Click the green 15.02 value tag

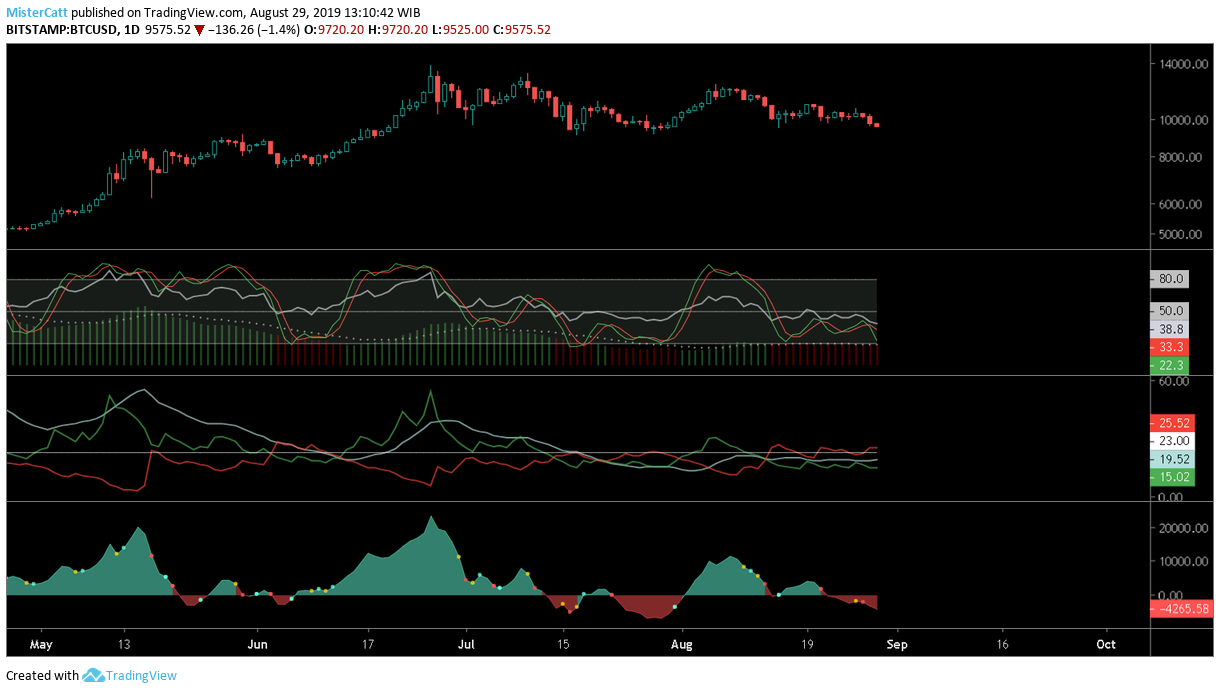(x=1173, y=478)
